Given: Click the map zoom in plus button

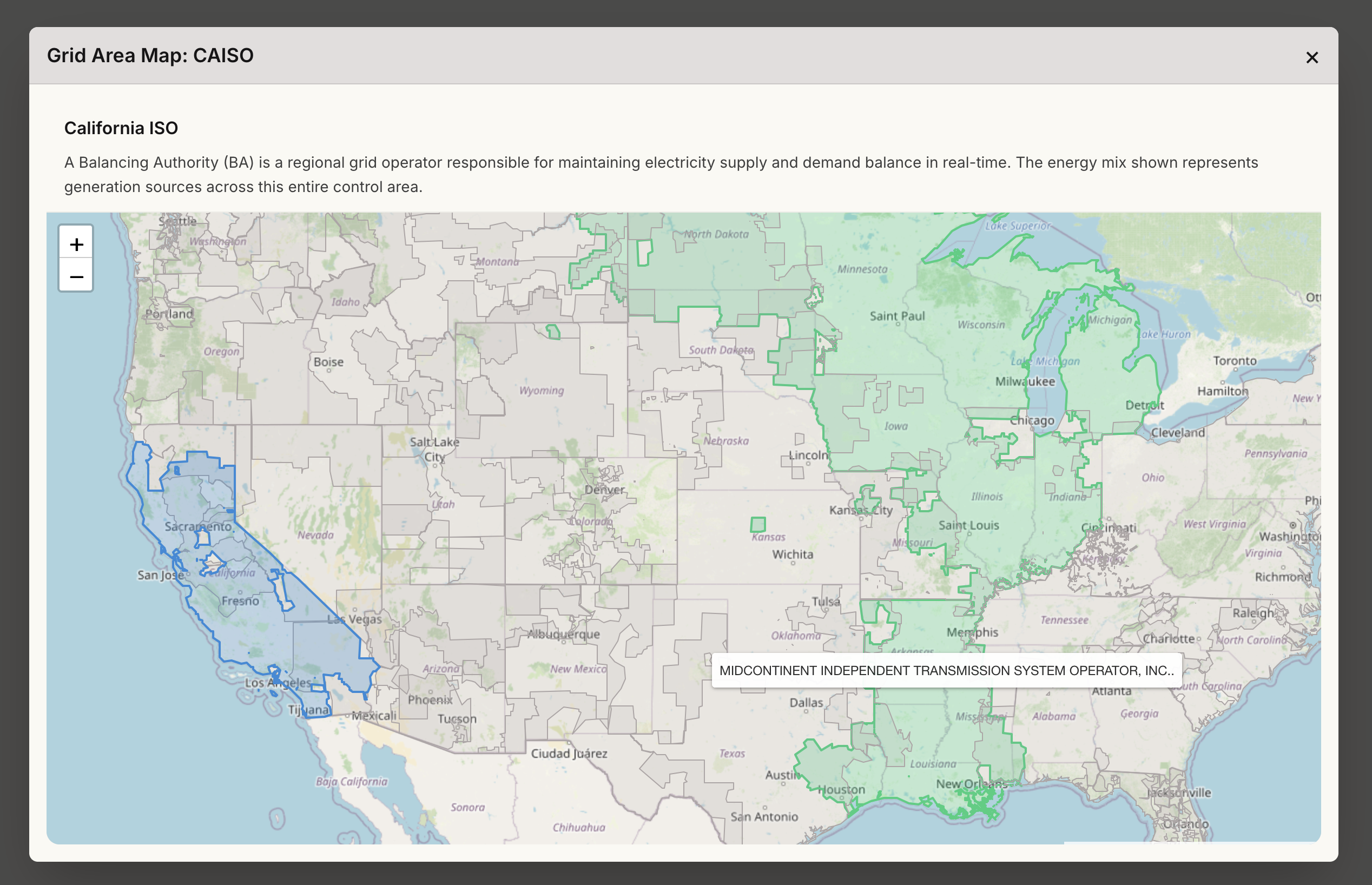Looking at the screenshot, I should click(76, 244).
